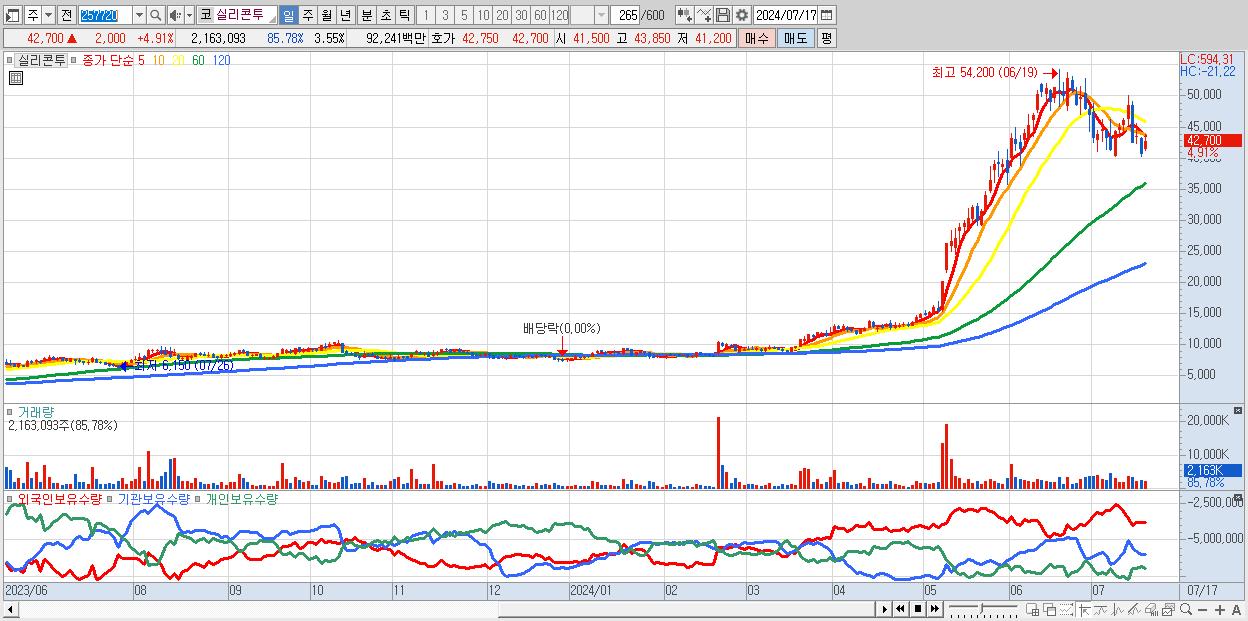Click the 실리콘투 chart legend label

[42, 60]
